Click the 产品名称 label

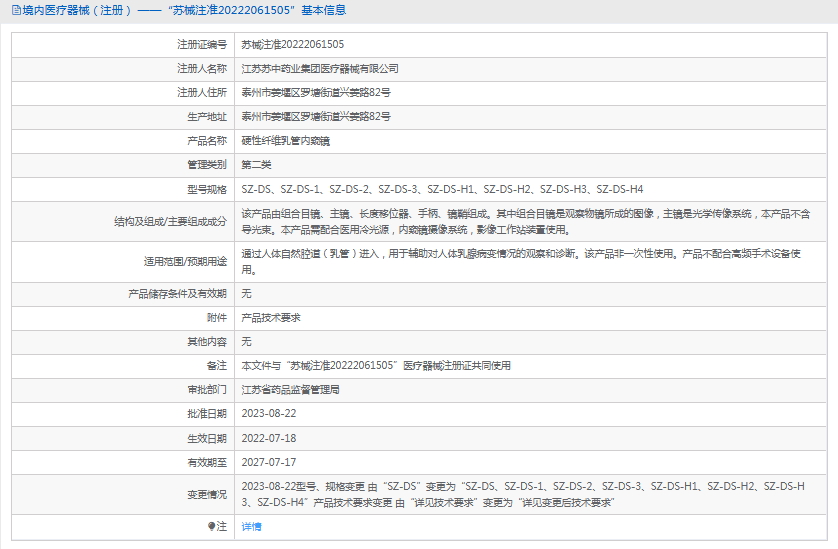point(207,141)
